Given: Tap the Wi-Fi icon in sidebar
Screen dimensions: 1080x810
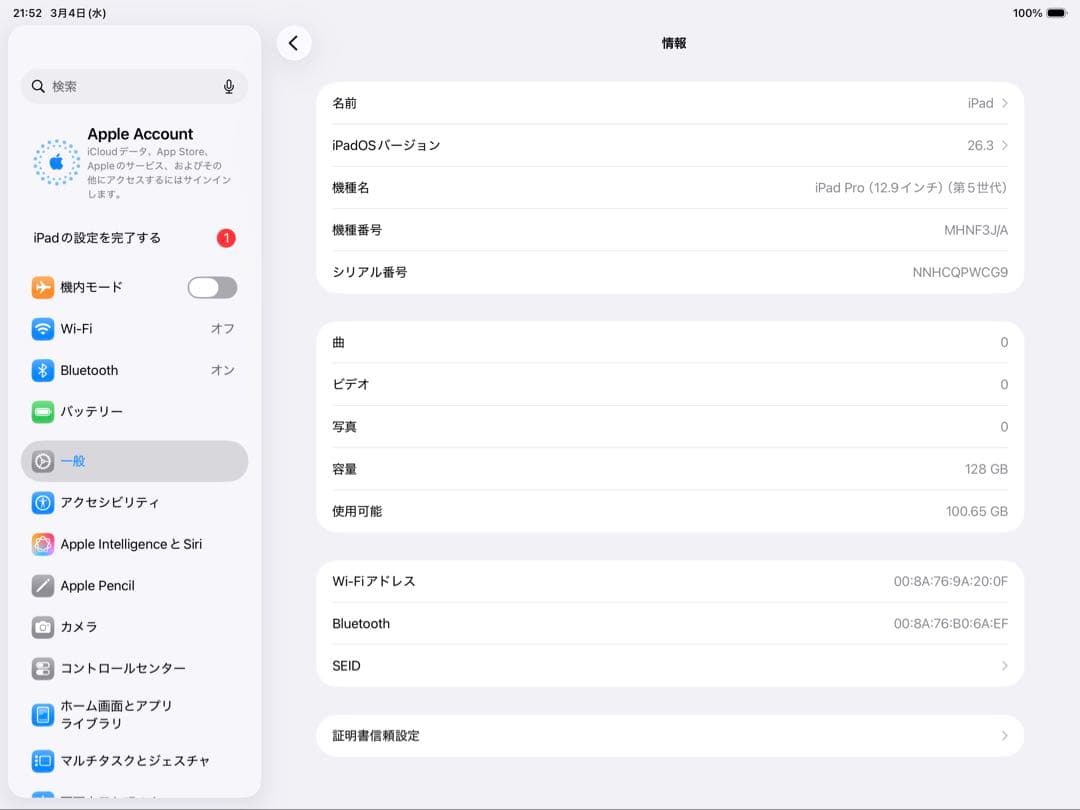Looking at the screenshot, I should click(43, 329).
